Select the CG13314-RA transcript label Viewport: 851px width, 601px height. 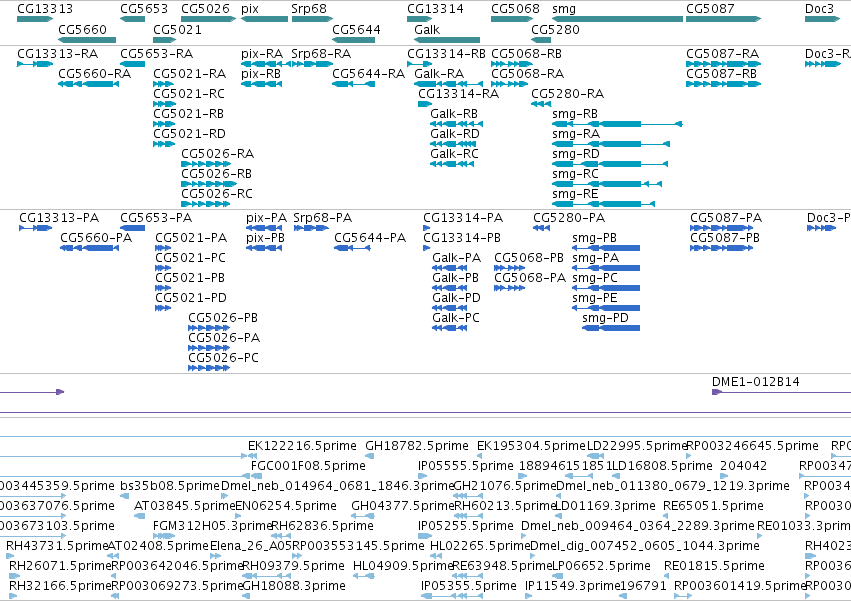pyautogui.click(x=459, y=93)
